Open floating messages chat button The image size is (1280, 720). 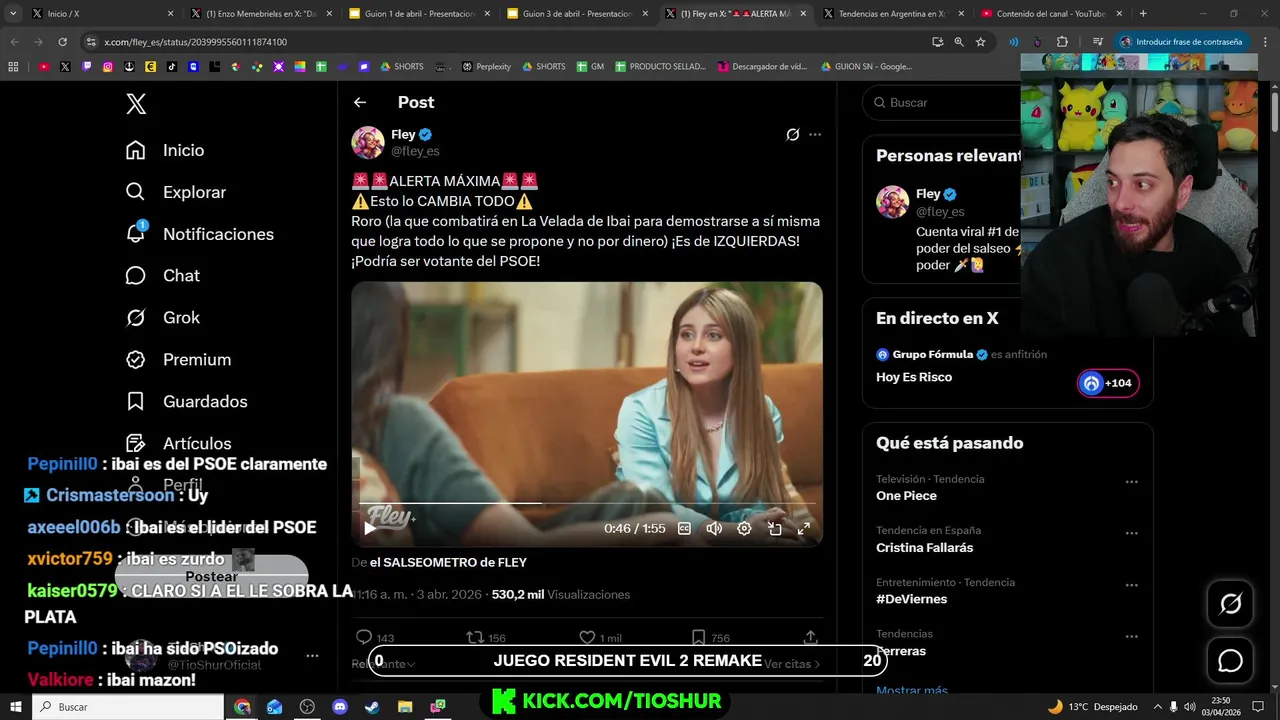[x=1230, y=661]
